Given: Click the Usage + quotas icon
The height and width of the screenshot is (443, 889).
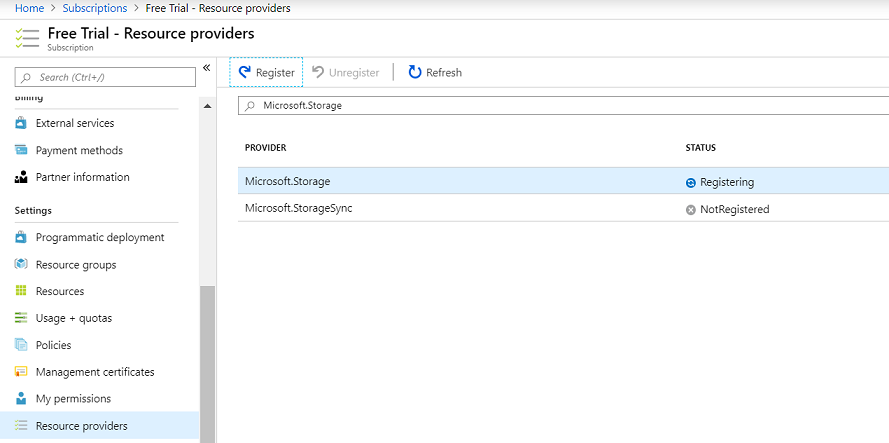Looking at the screenshot, I should [21, 318].
